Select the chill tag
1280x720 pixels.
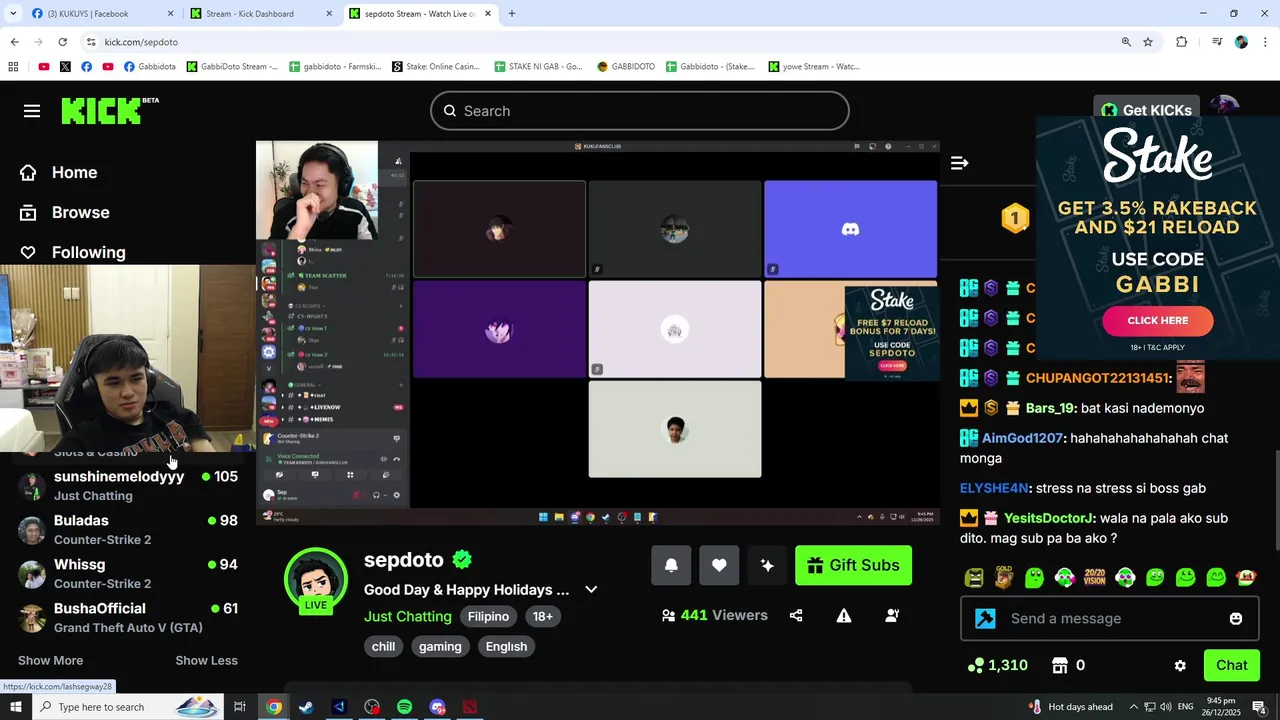click(383, 646)
